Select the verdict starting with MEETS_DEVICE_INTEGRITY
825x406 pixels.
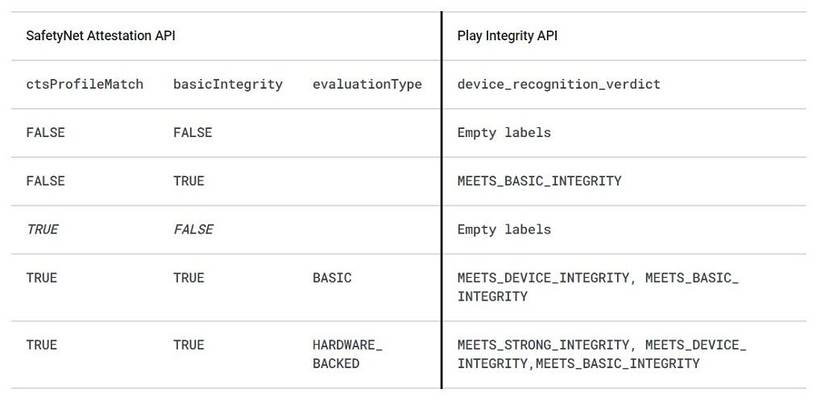click(x=597, y=287)
